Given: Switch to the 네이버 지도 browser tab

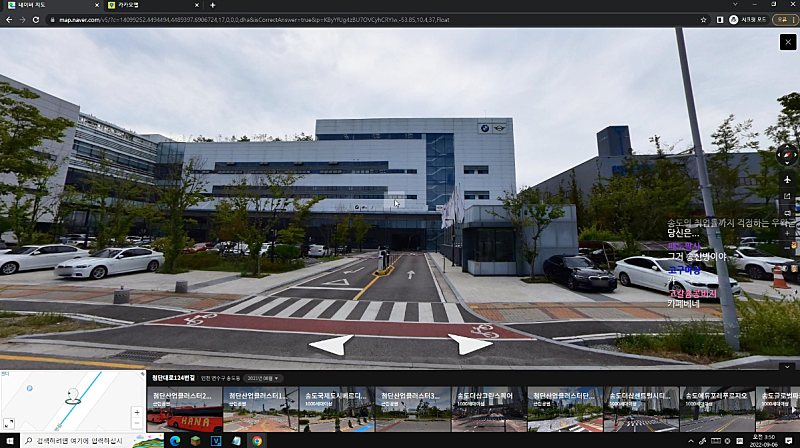Looking at the screenshot, I should pos(51,5).
